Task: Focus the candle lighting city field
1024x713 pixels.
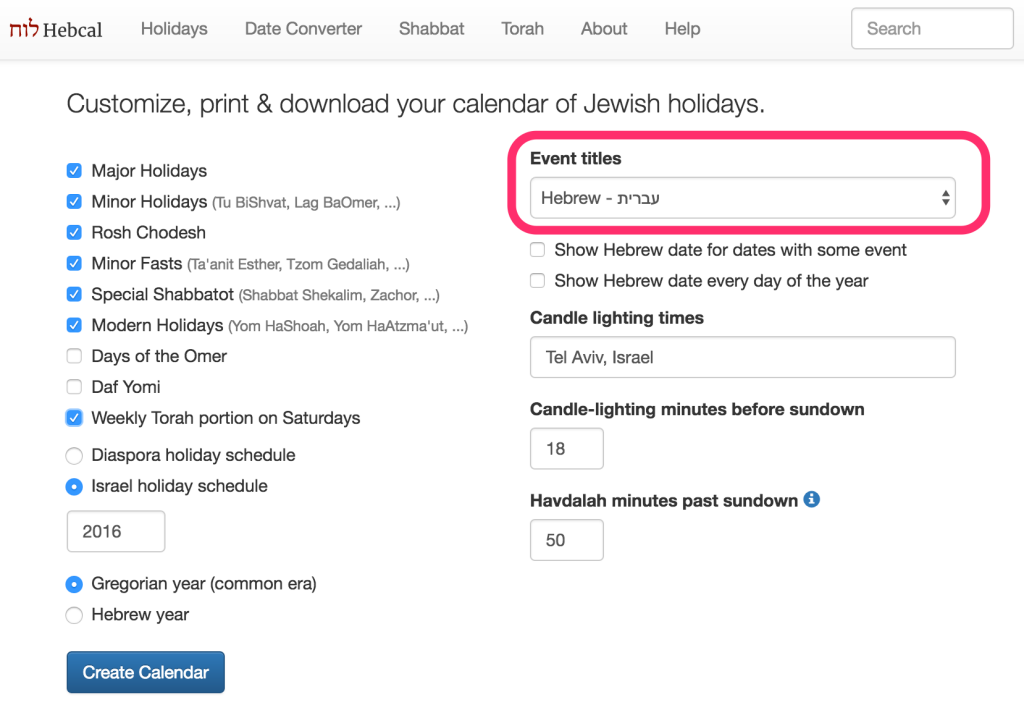Action: (742, 357)
